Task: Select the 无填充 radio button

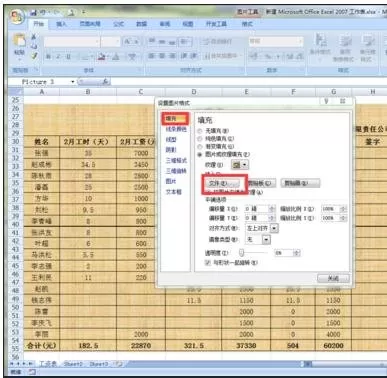Action: coord(200,131)
